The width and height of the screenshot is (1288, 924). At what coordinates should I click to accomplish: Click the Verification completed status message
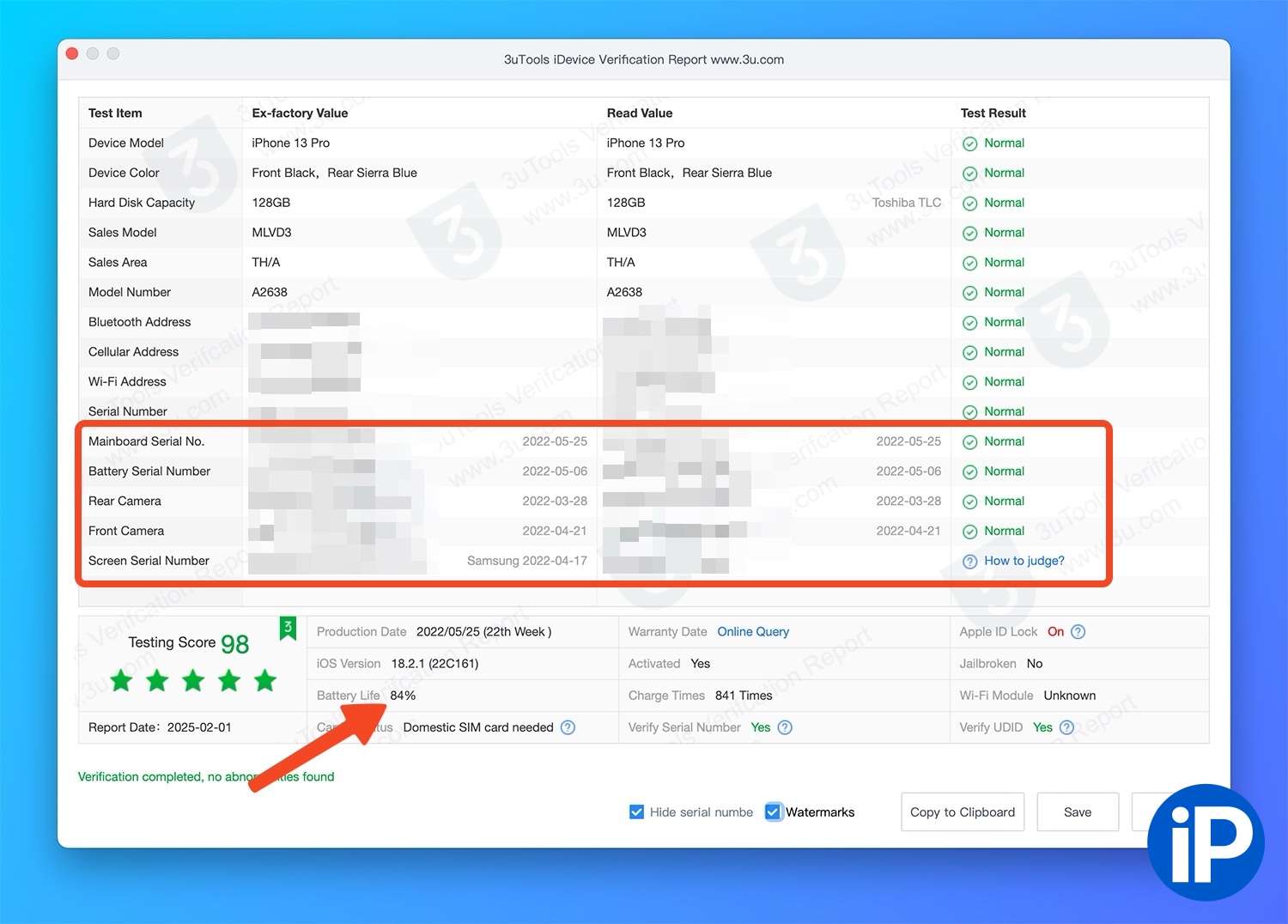point(206,776)
